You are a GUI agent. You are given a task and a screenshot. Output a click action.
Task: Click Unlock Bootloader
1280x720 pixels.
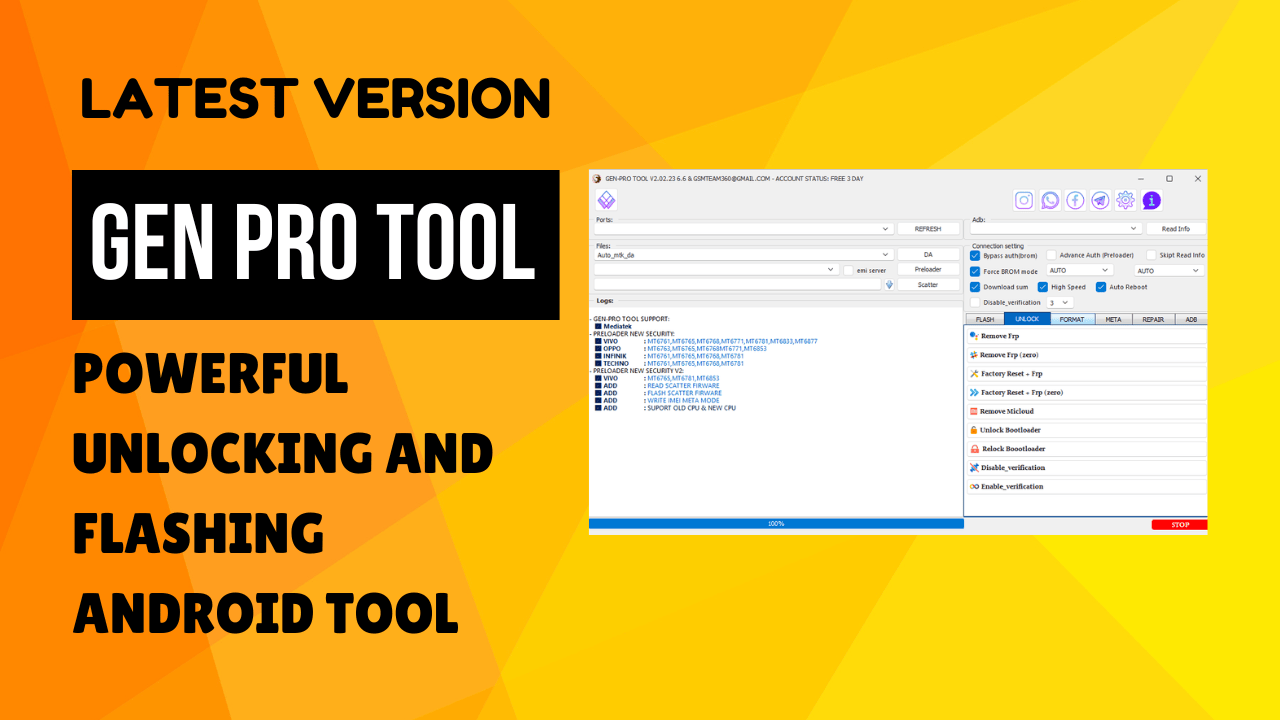point(1087,430)
